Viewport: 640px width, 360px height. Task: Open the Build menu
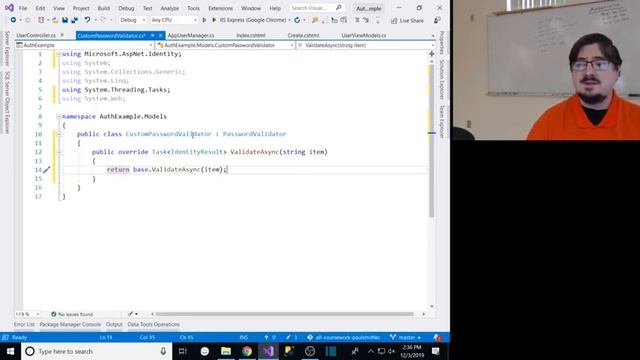click(103, 8)
